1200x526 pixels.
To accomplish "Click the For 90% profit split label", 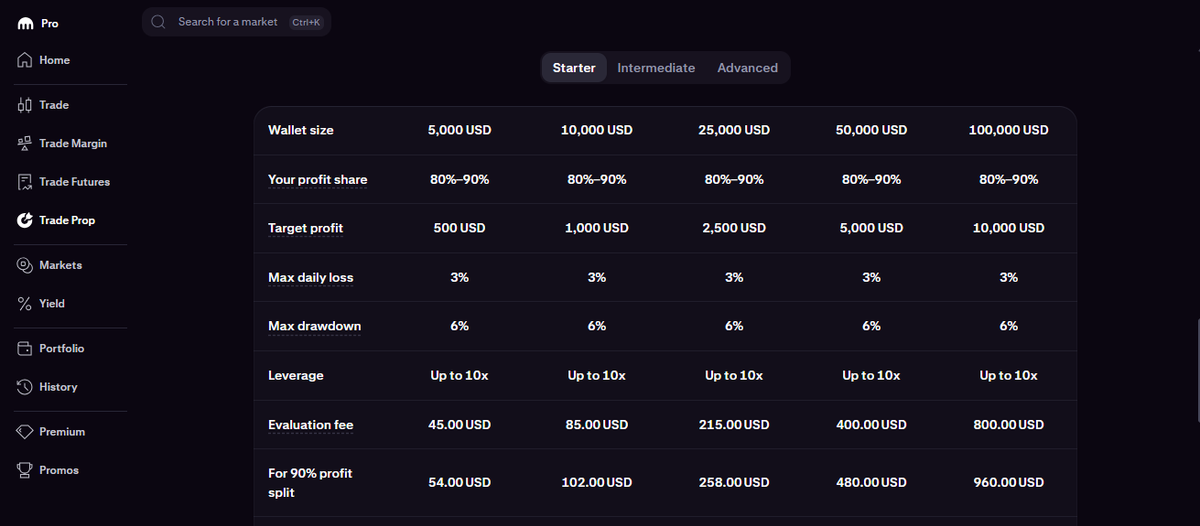I will [310, 483].
